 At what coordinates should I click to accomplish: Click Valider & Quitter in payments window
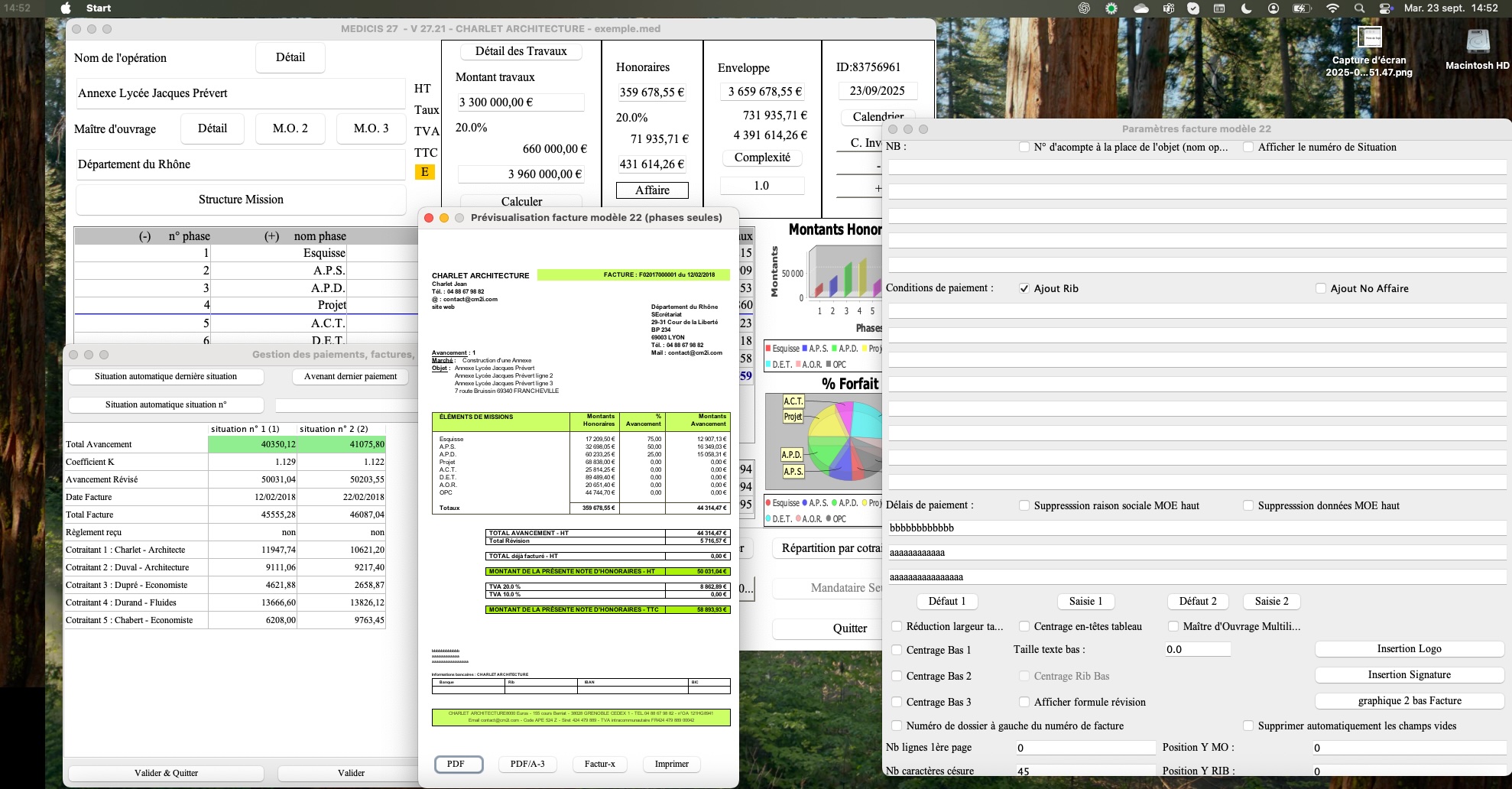coord(166,773)
